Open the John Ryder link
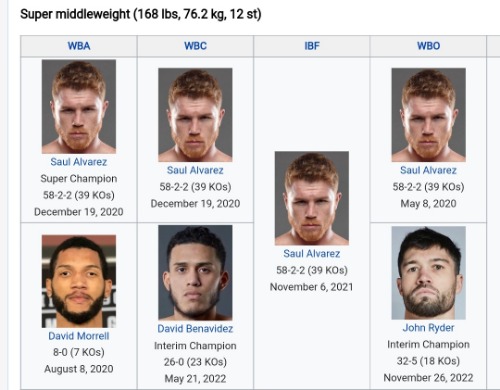The height and width of the screenshot is (390, 500). click(x=428, y=328)
